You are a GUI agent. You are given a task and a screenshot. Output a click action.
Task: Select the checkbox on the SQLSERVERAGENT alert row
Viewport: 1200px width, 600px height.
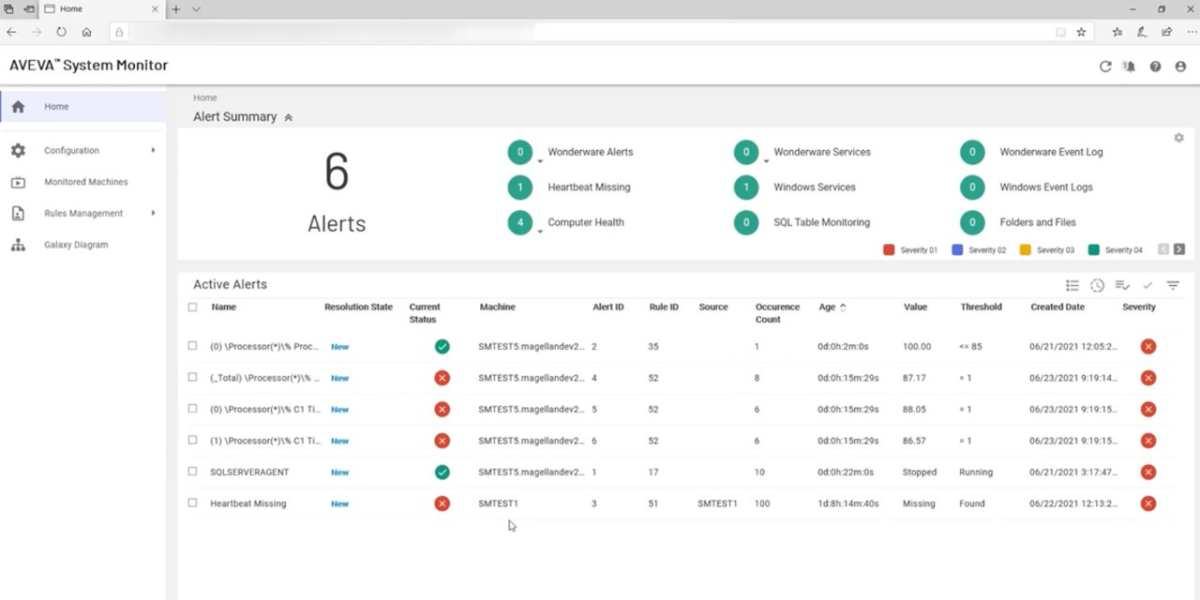tap(193, 471)
